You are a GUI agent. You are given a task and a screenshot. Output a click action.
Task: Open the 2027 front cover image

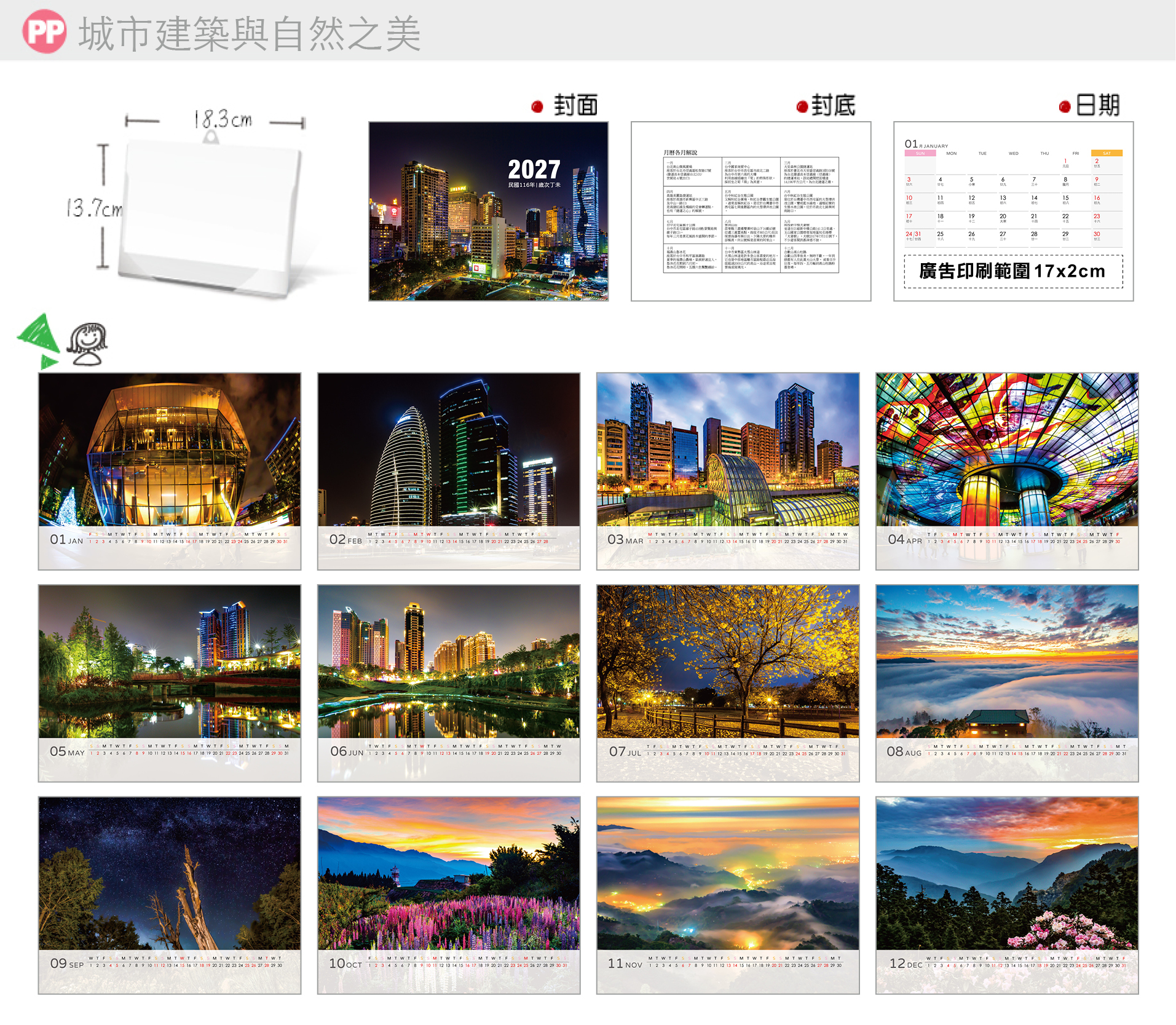489,211
